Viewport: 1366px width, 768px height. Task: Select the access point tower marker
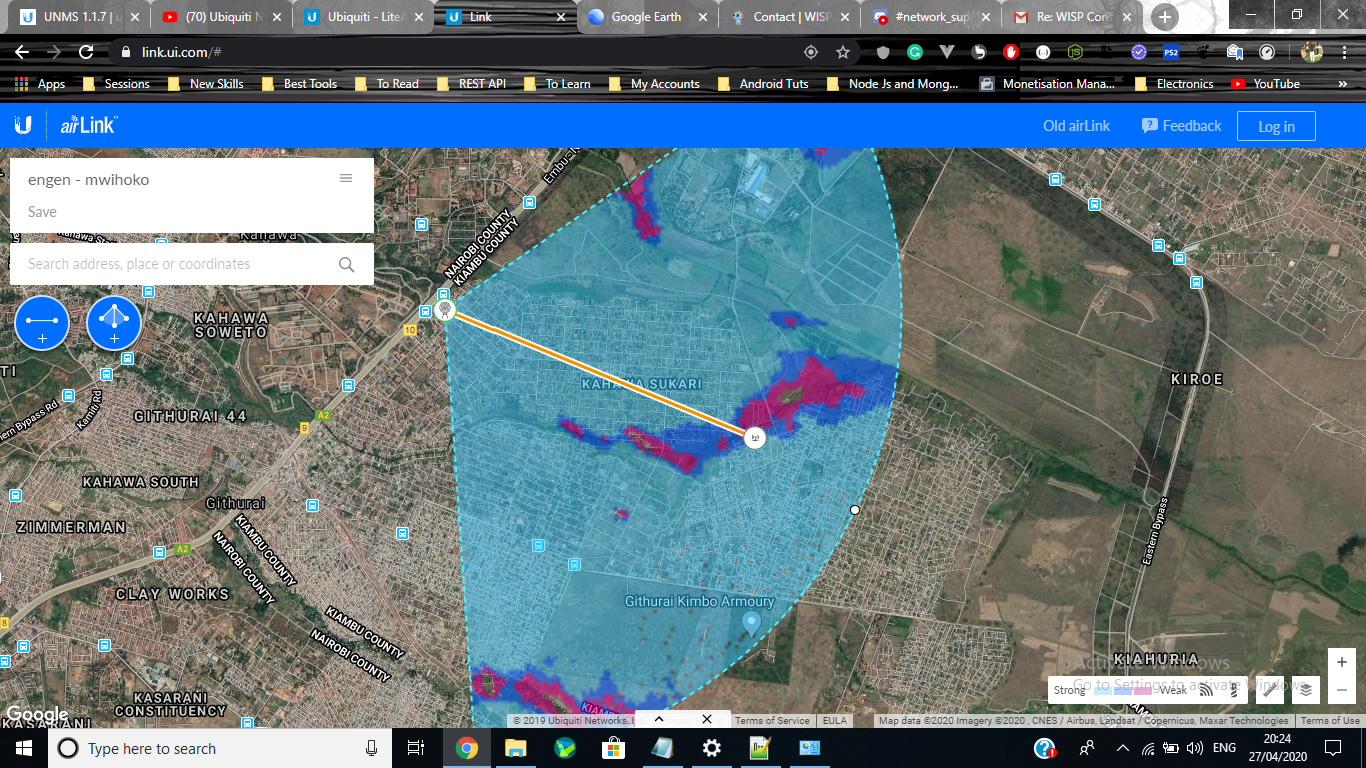click(444, 310)
